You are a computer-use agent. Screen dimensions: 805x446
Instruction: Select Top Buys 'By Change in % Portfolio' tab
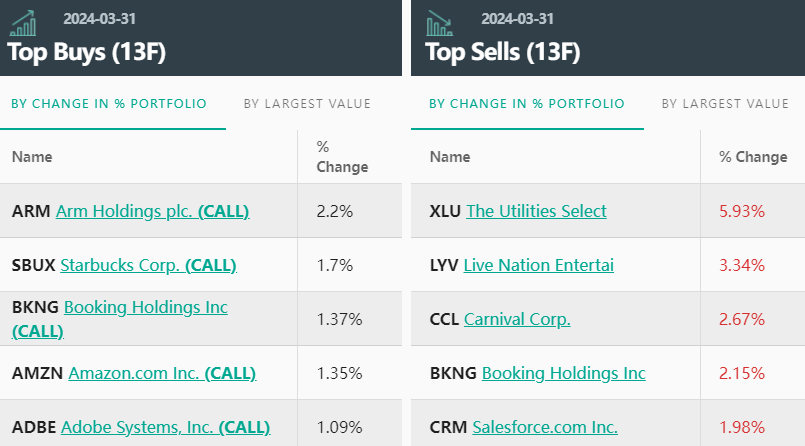109,103
